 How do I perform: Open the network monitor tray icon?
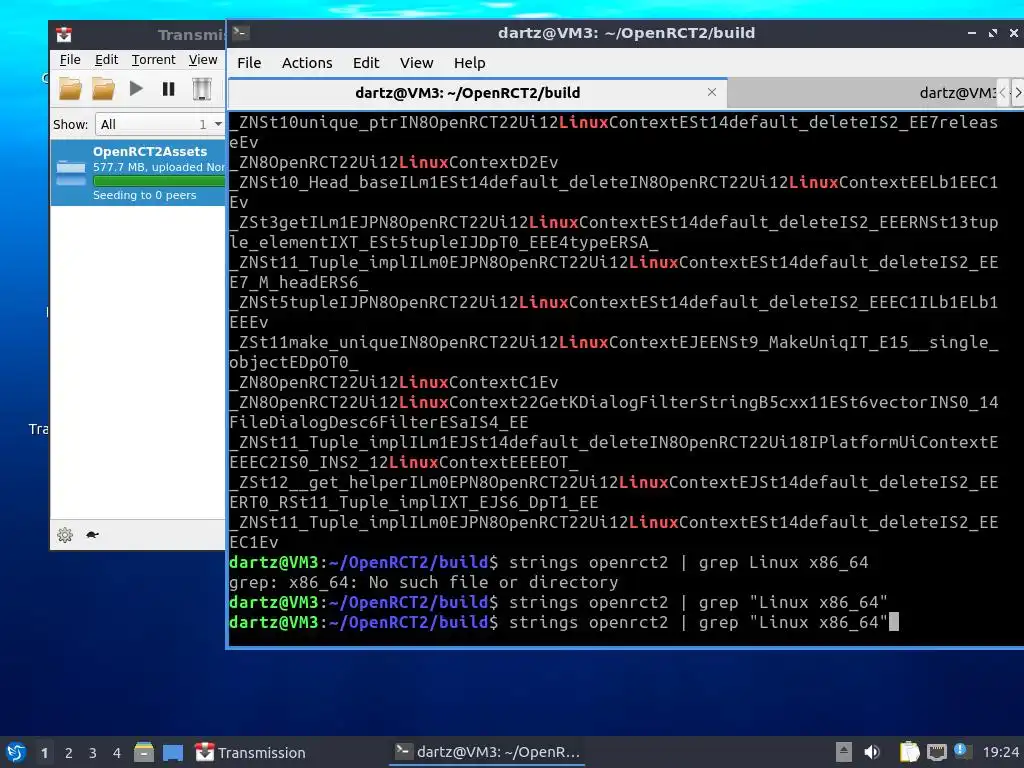pyautogui.click(x=937, y=752)
